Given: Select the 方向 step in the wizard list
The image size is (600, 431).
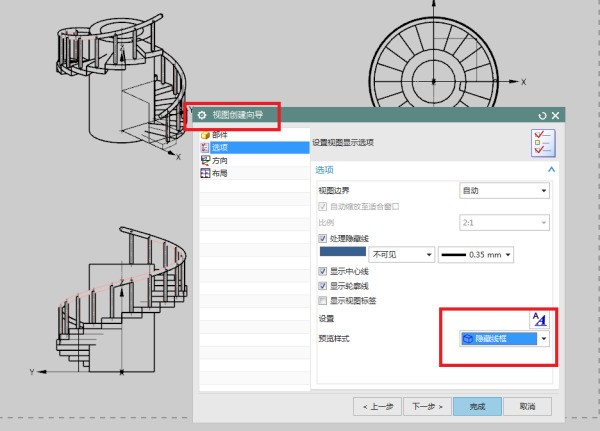Looking at the screenshot, I should click(x=254, y=160).
